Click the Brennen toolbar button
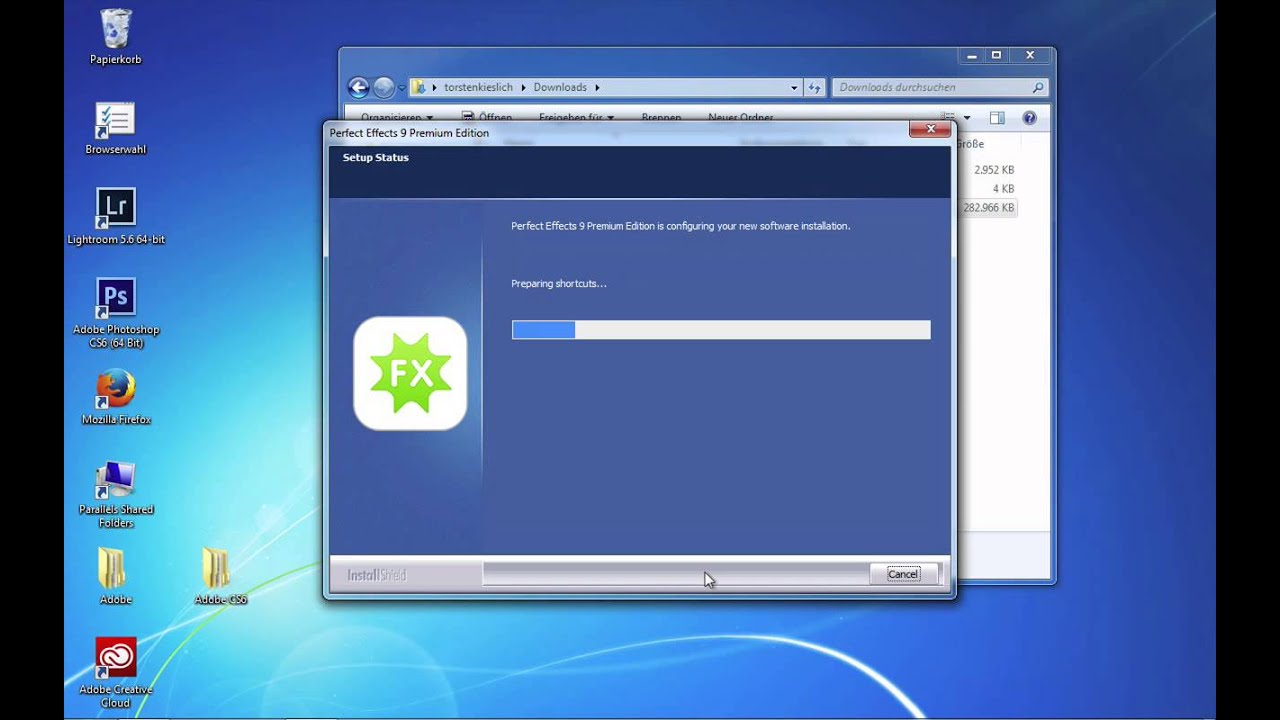 click(661, 117)
